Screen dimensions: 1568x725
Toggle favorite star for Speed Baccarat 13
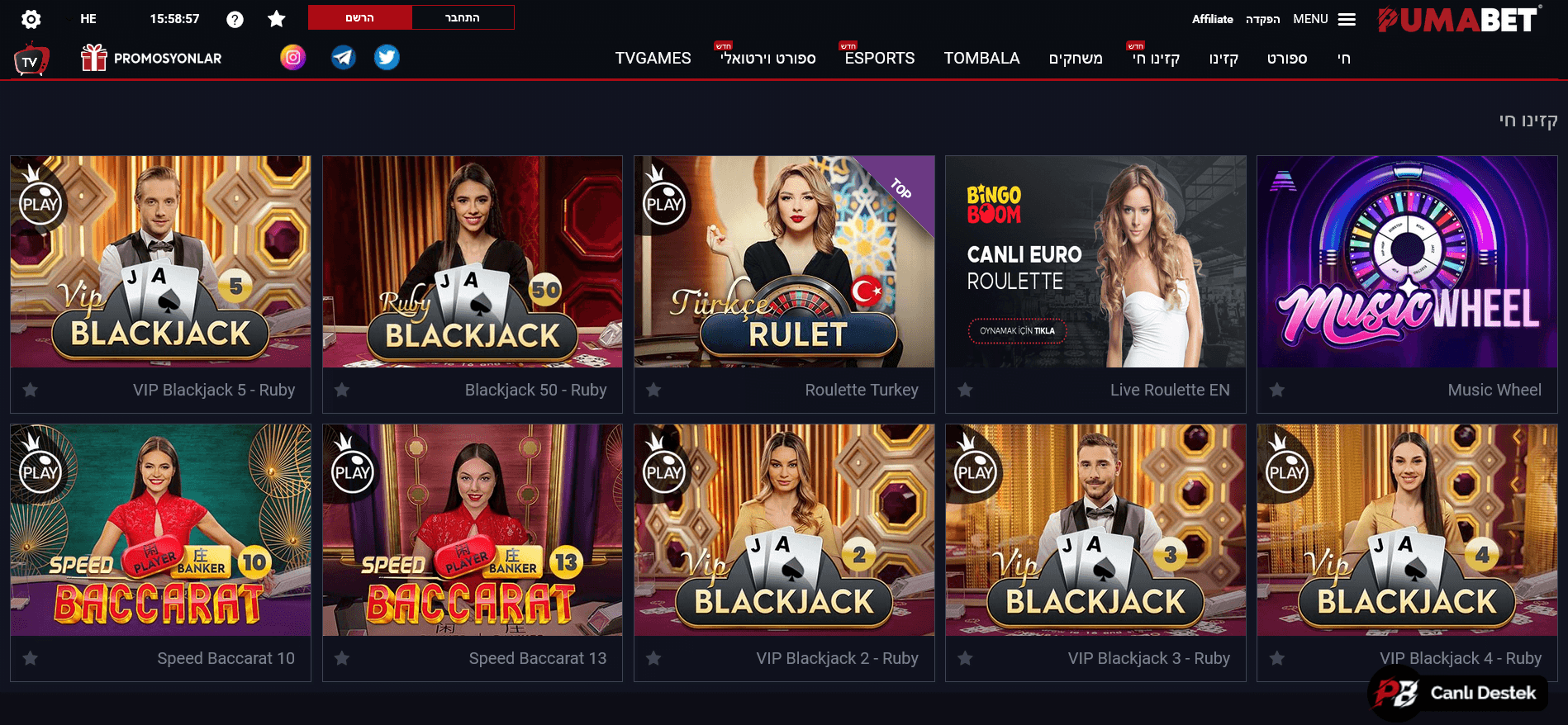342,658
